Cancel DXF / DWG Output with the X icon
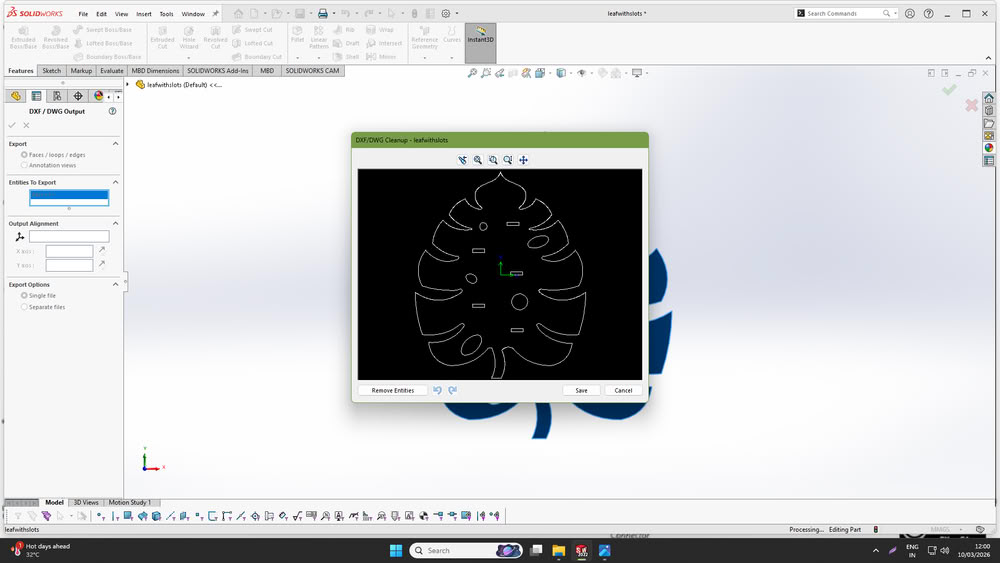Image resolution: width=1000 pixels, height=563 pixels. point(26,126)
